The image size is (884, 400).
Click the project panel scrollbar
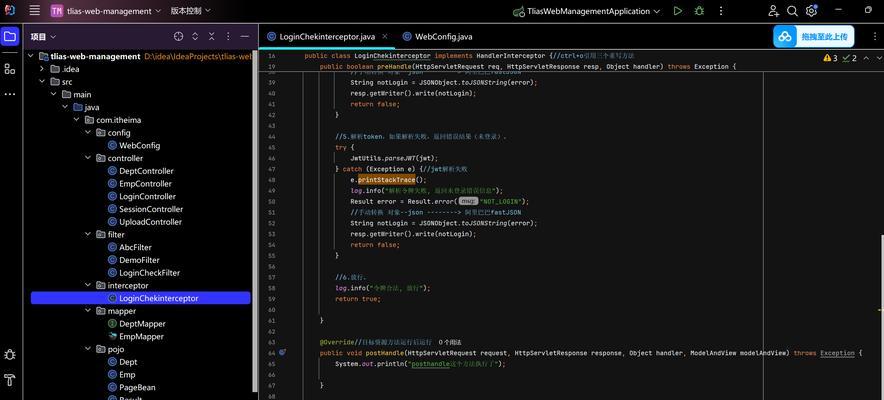click(x=255, y=220)
